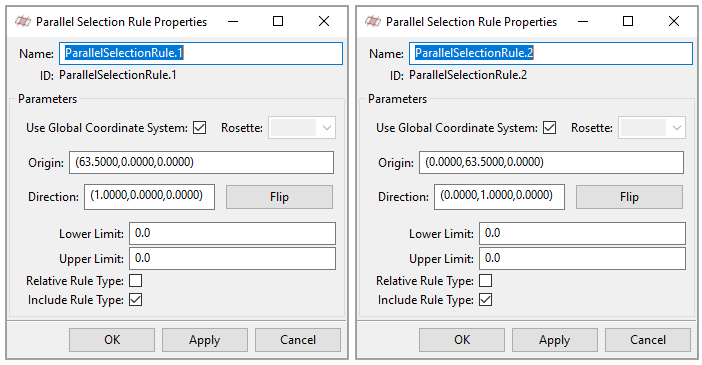Toggle Use Global Coordinate System in ParallelSelectionRule.1 dialog
702x365 pixels.
[x=200, y=128]
